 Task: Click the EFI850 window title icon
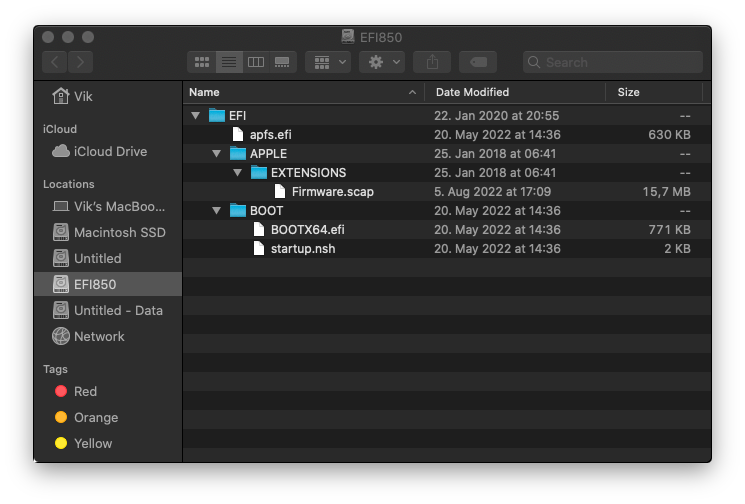pos(348,37)
